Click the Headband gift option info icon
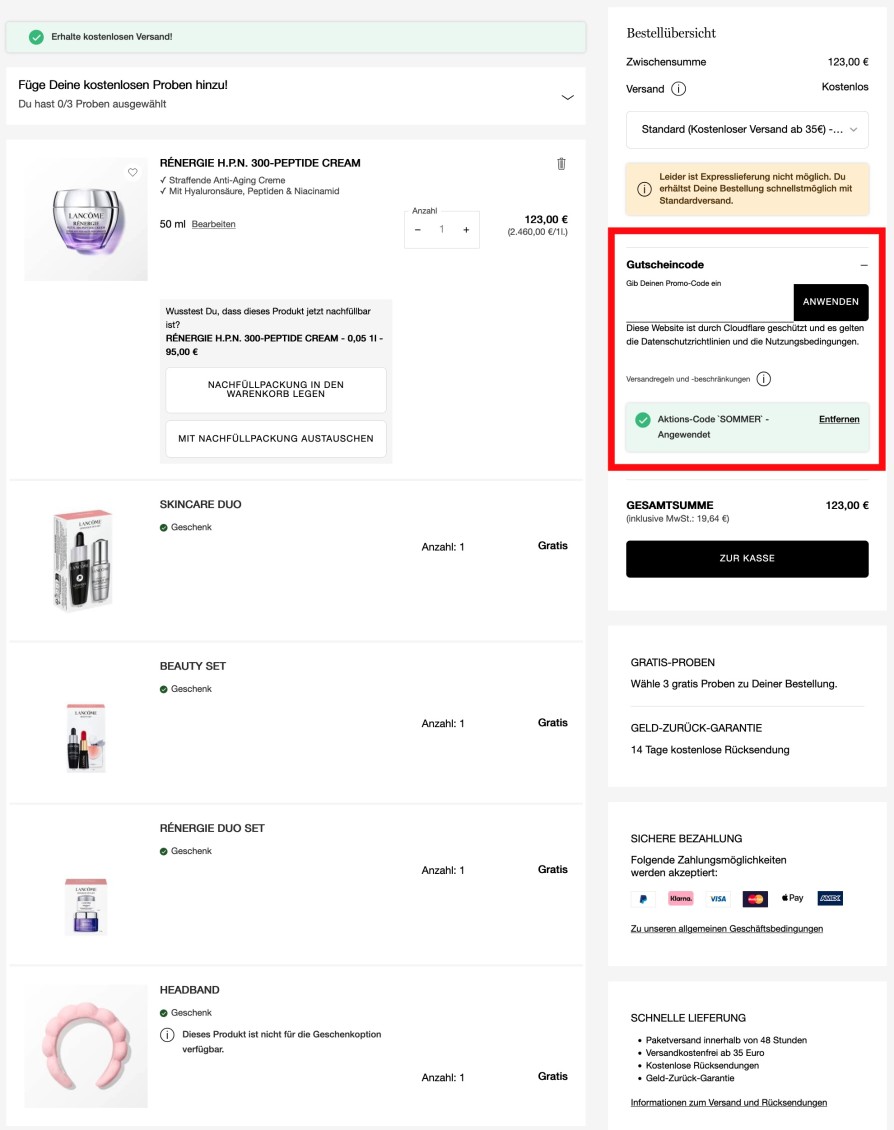Viewport: 894px width, 1130px height. [167, 1035]
